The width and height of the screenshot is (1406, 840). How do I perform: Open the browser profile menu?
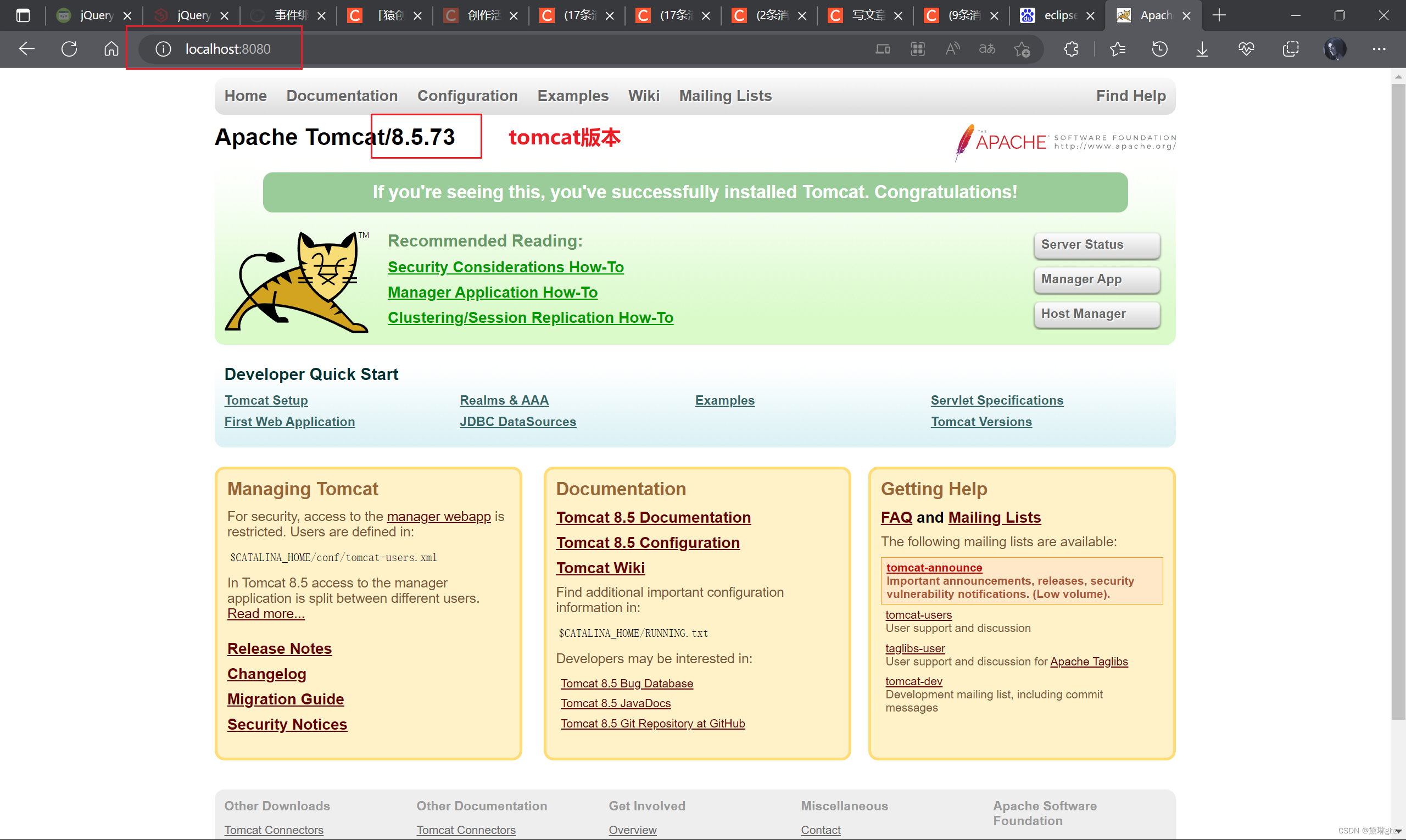tap(1335, 49)
